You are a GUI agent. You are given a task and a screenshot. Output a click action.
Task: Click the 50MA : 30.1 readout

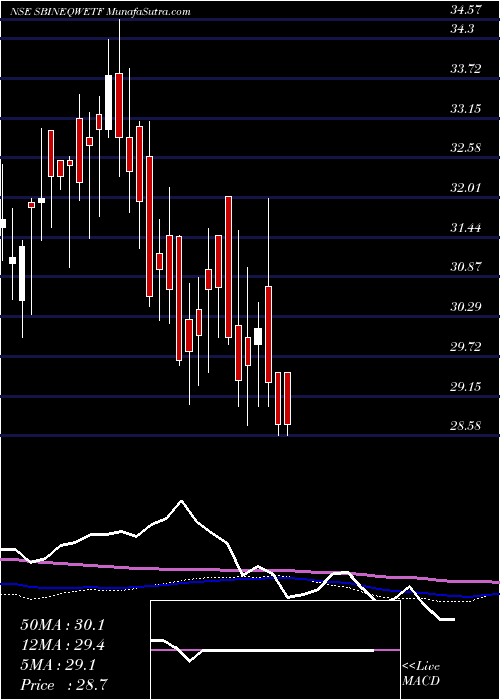coord(62,625)
